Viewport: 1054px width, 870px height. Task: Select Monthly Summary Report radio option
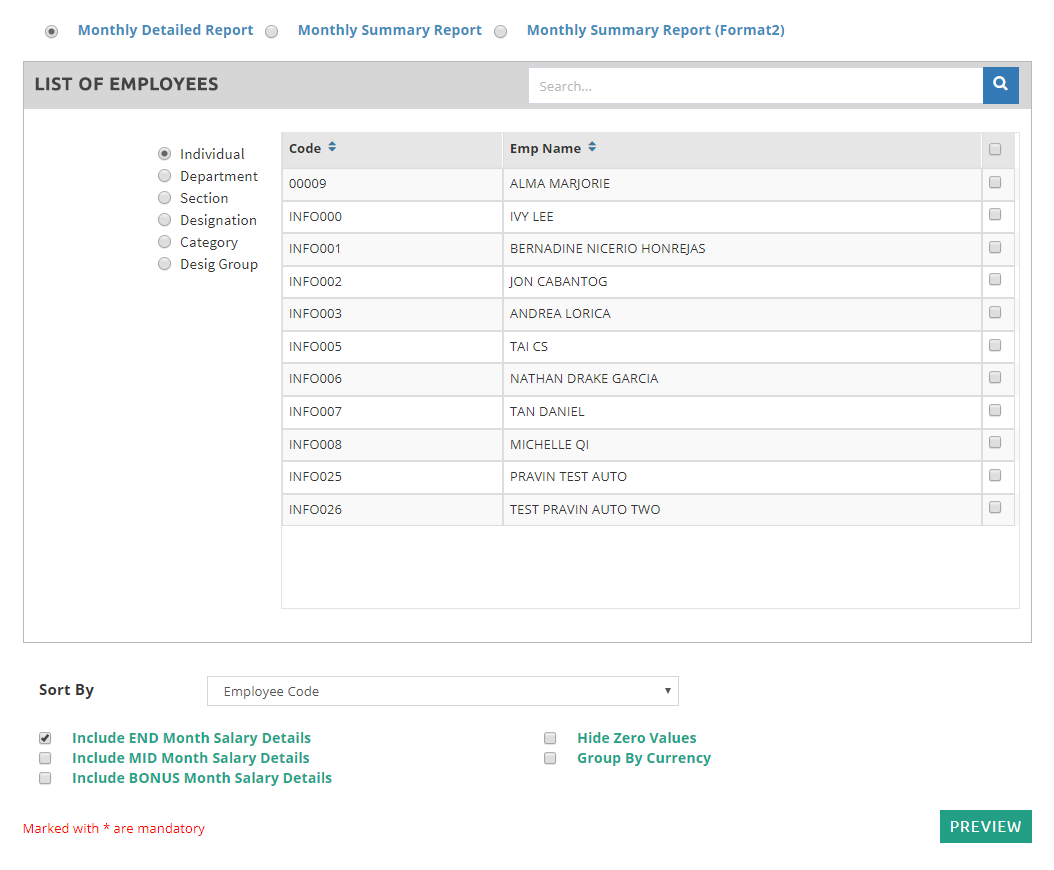[x=272, y=32]
